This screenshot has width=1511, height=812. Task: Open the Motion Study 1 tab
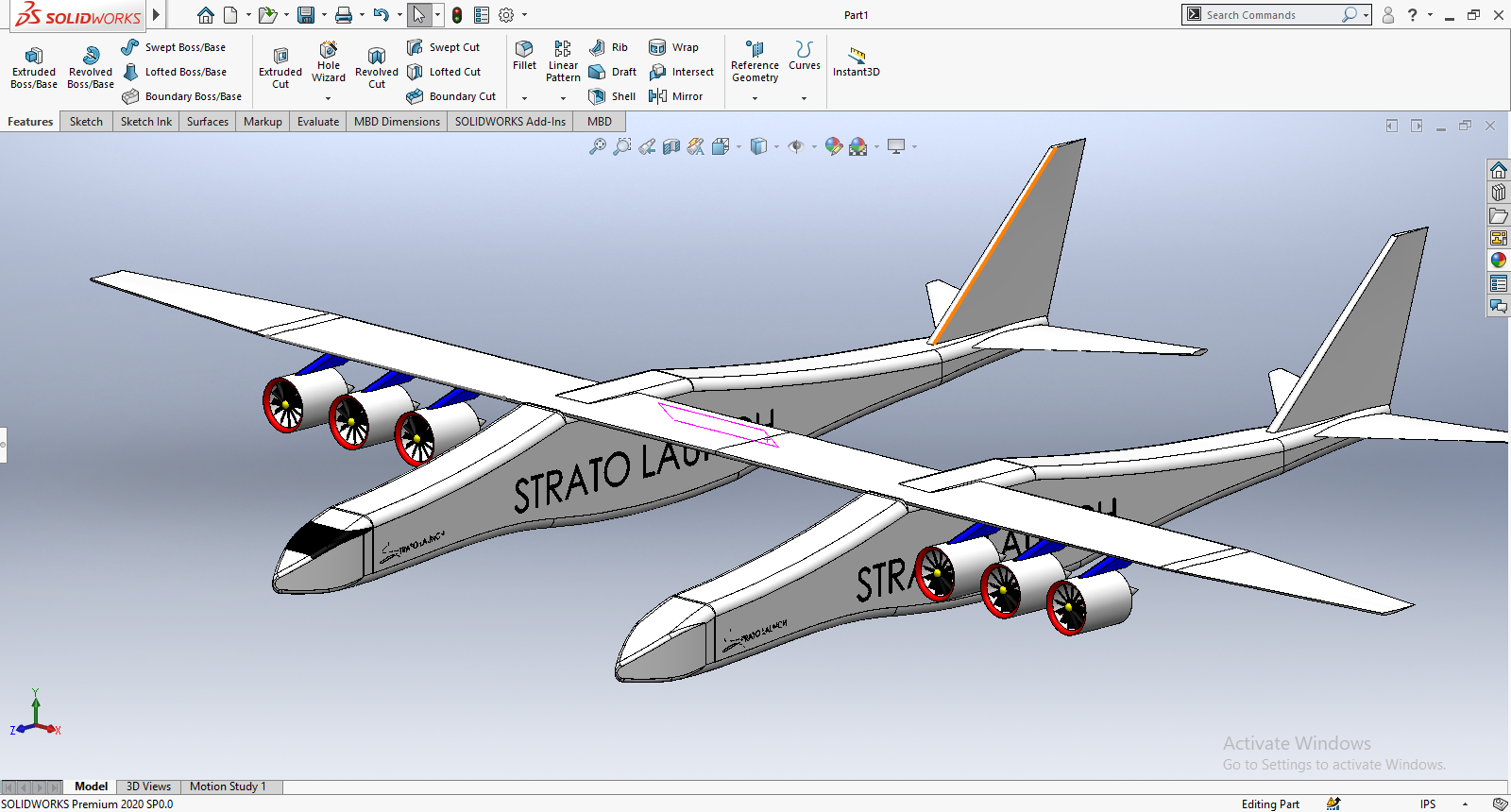coord(228,787)
